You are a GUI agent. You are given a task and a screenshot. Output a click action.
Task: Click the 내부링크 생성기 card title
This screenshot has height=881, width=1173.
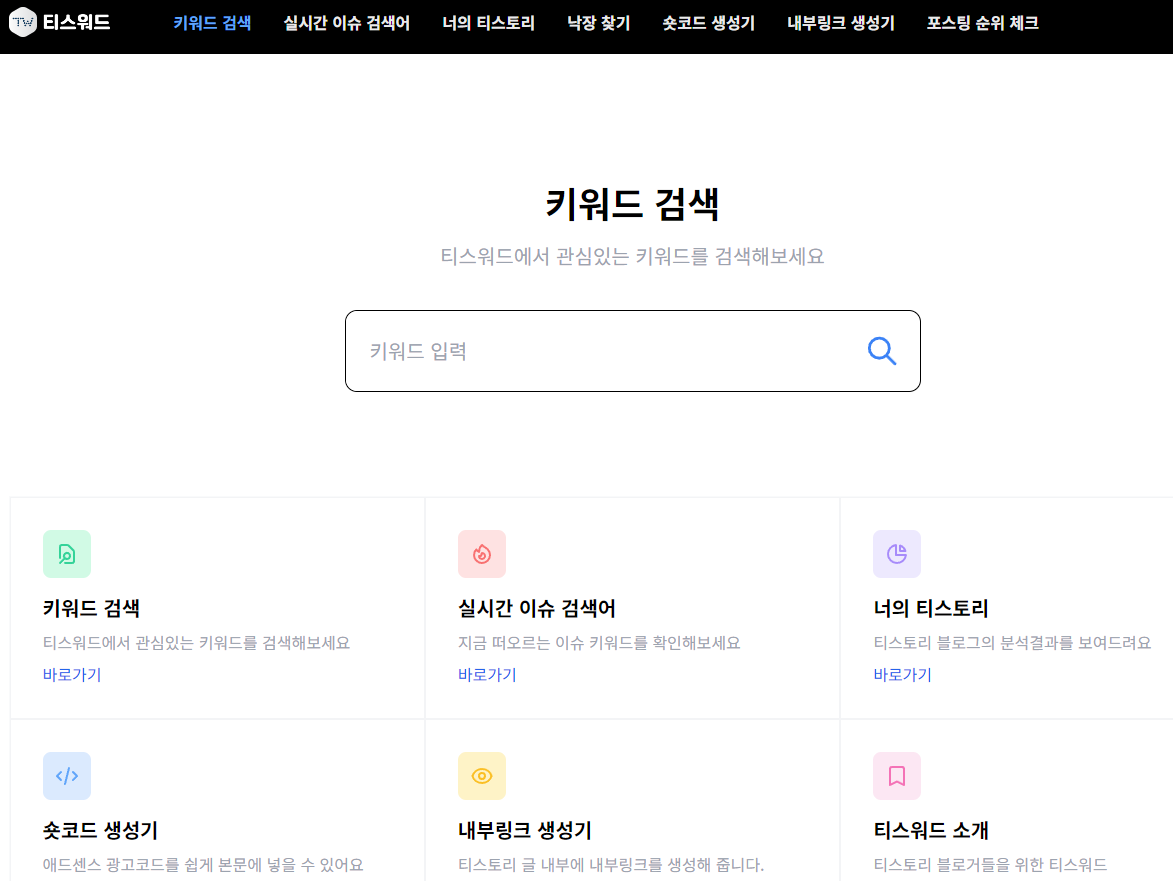coord(524,830)
